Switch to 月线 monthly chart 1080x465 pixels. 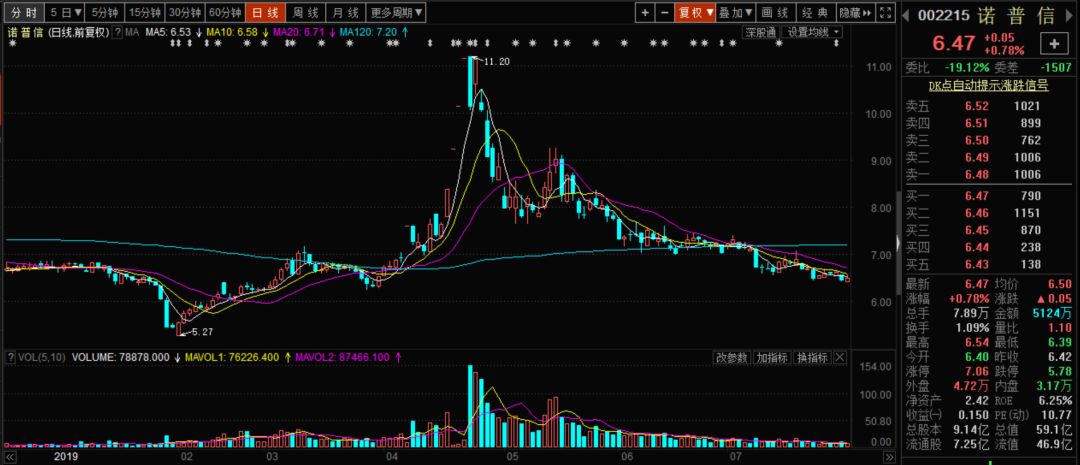(344, 12)
